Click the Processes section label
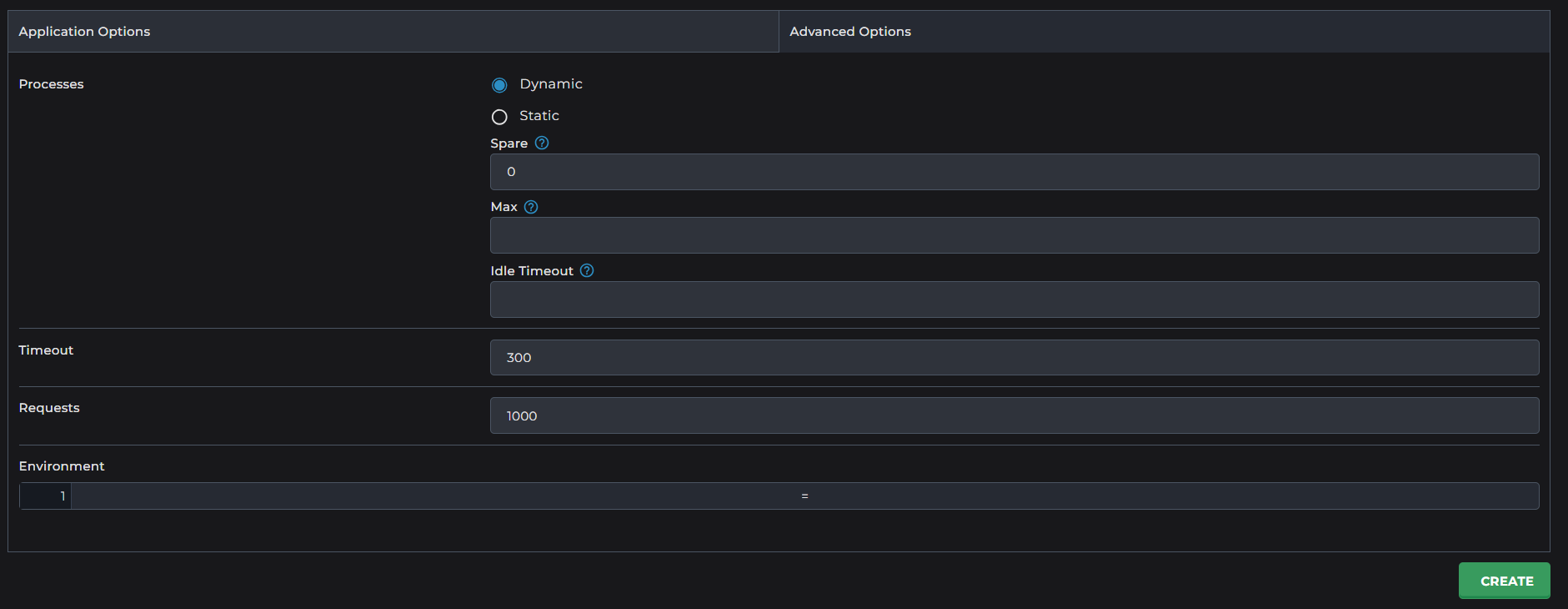Image resolution: width=1568 pixels, height=609 pixels. [52, 84]
